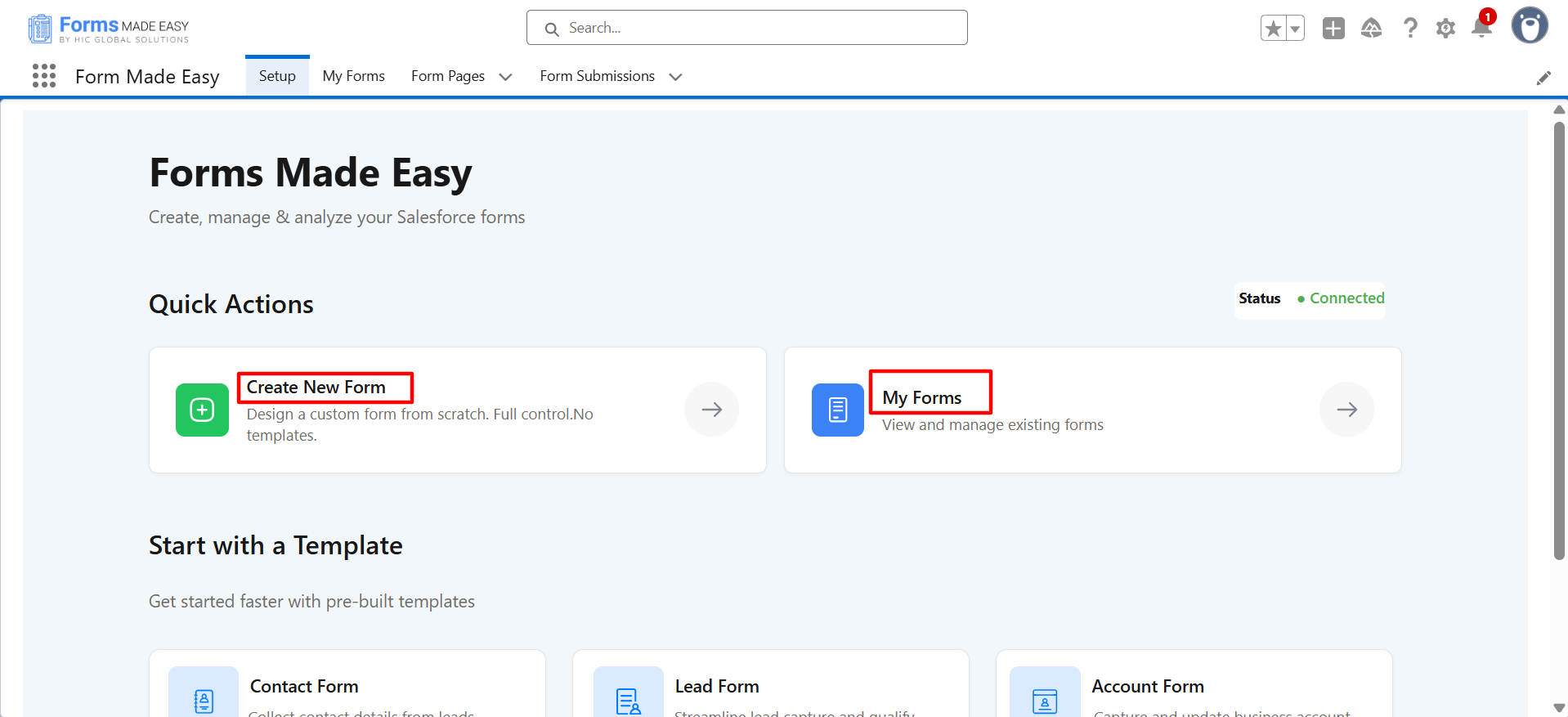Click the vertical scrollbar thumb

click(x=1559, y=341)
